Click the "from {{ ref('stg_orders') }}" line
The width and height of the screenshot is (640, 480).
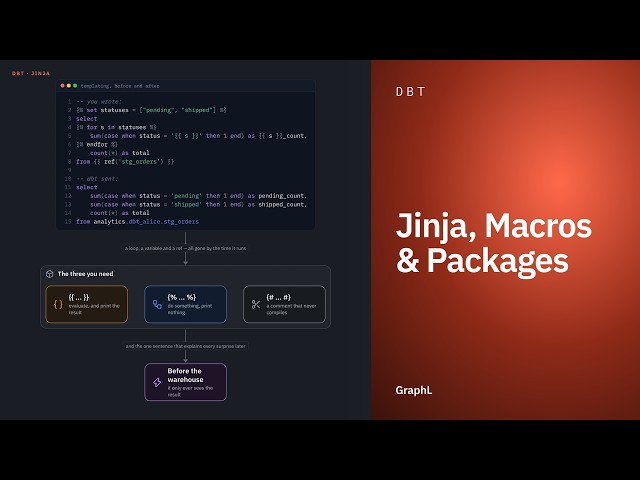tap(125, 162)
